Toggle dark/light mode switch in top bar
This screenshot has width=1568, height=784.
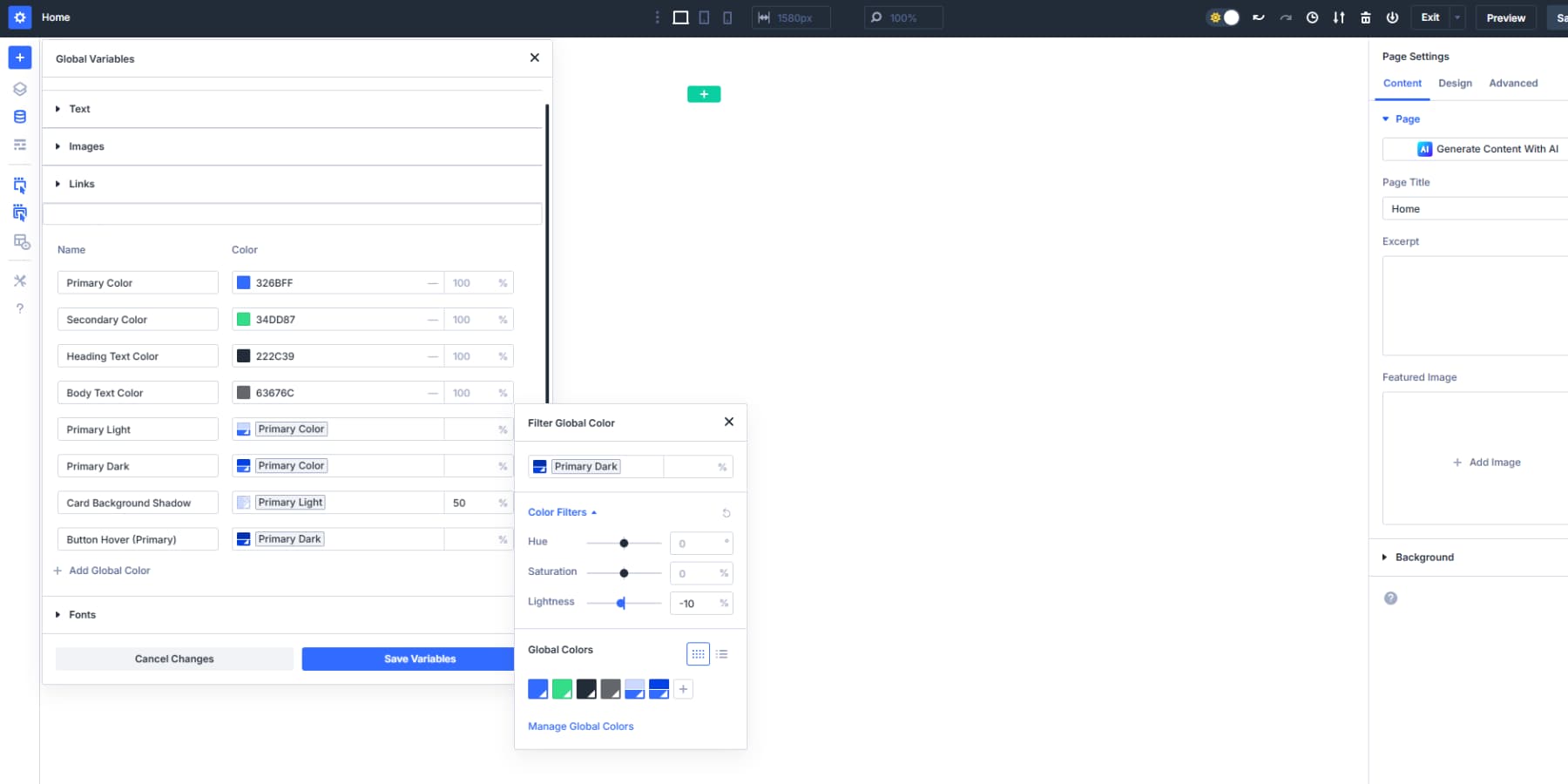[1223, 17]
